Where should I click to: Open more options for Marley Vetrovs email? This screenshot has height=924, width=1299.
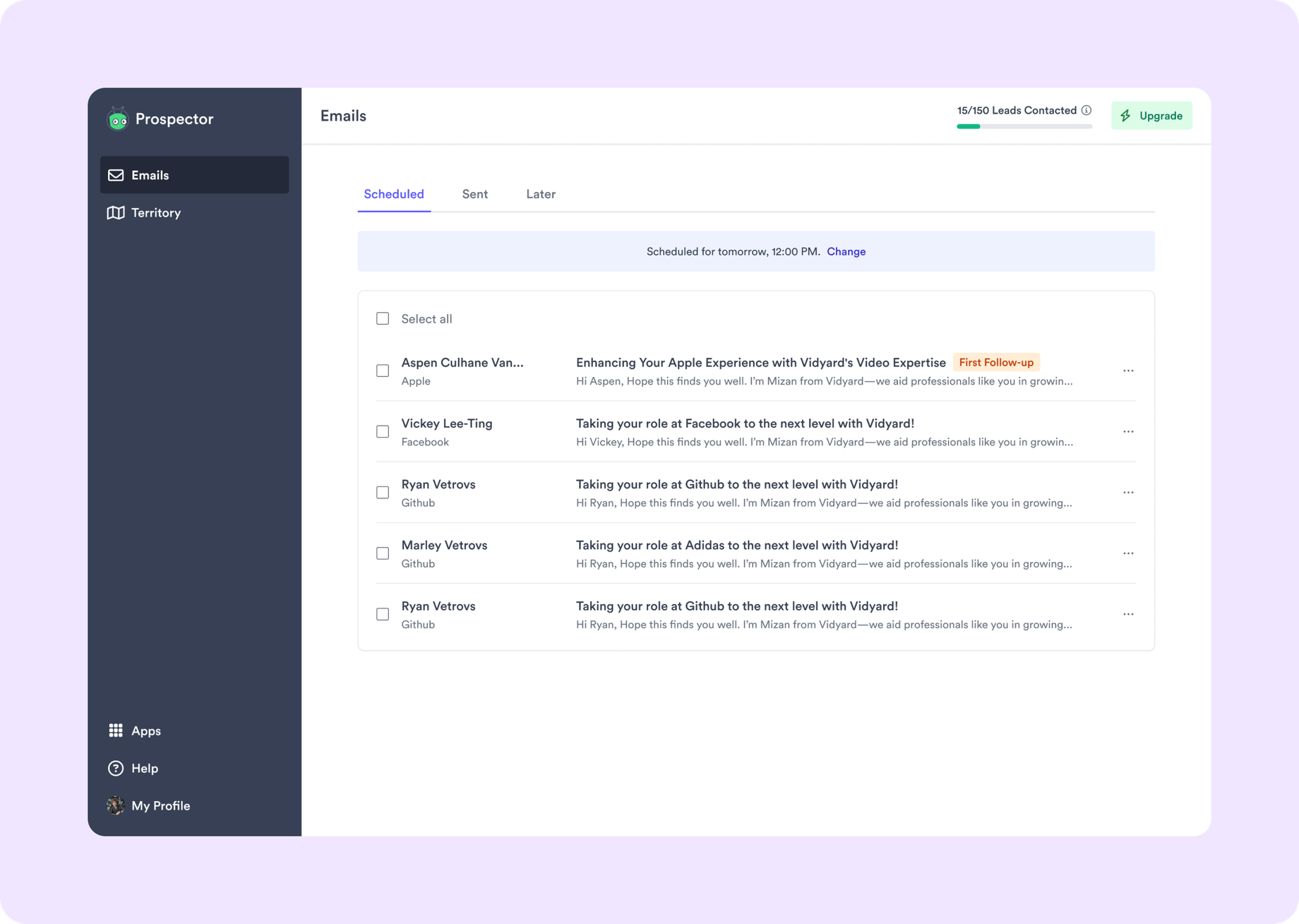tap(1128, 553)
